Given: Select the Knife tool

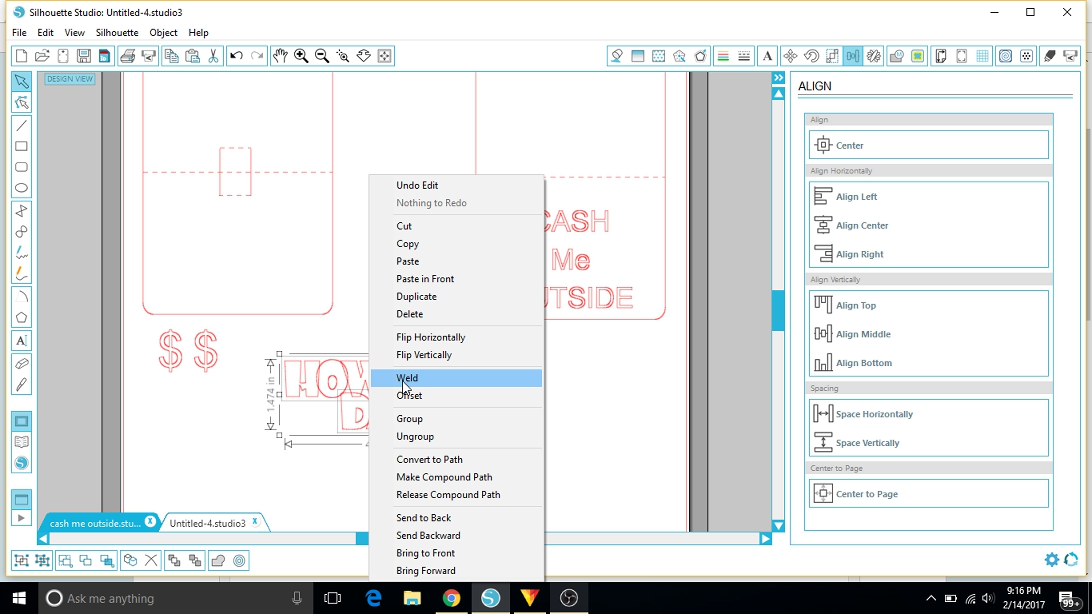Looking at the screenshot, I should click(22, 384).
